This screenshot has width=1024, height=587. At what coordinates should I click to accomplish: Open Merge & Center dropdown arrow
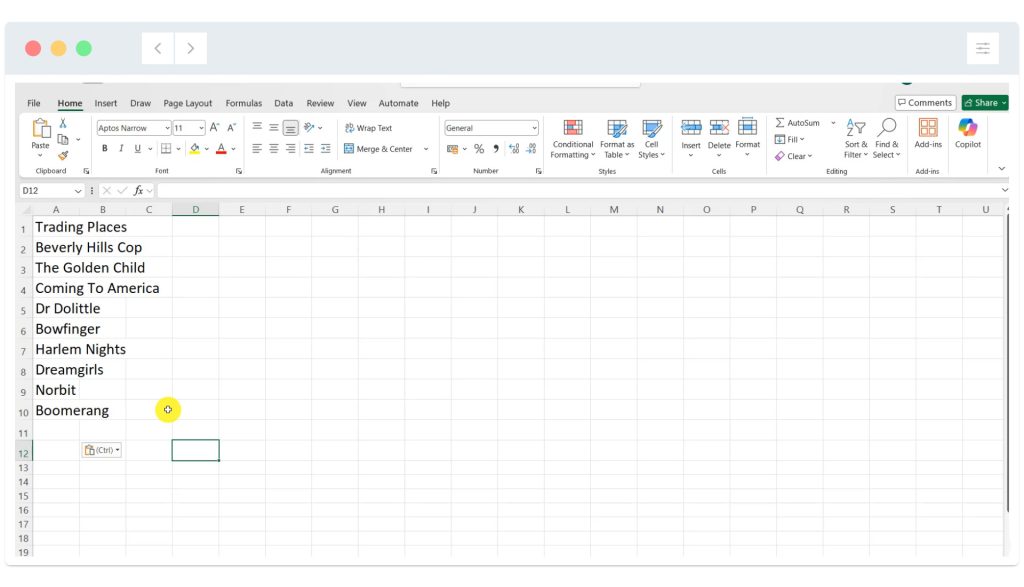pyautogui.click(x=426, y=149)
